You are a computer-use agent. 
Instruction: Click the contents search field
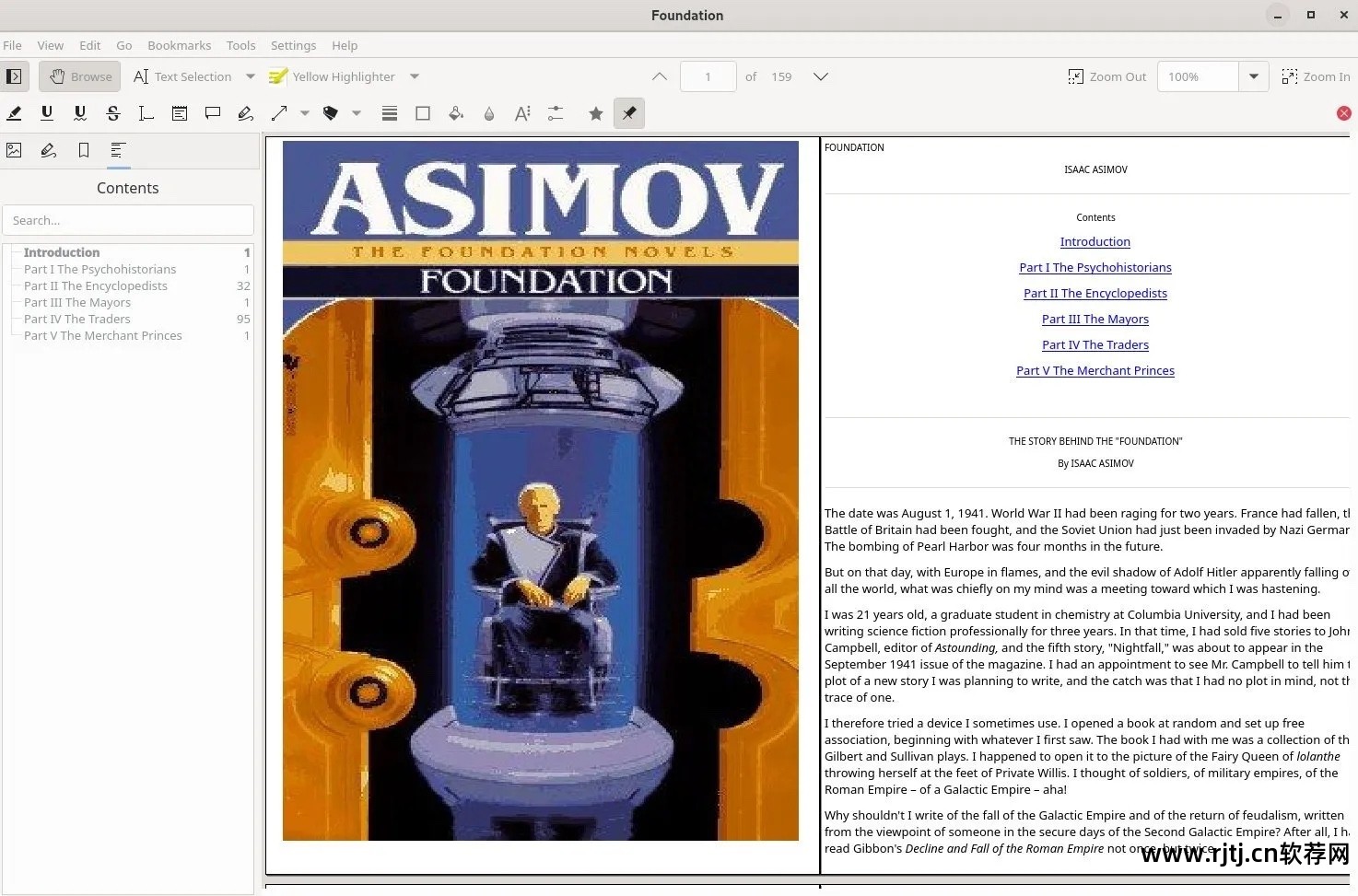click(128, 220)
